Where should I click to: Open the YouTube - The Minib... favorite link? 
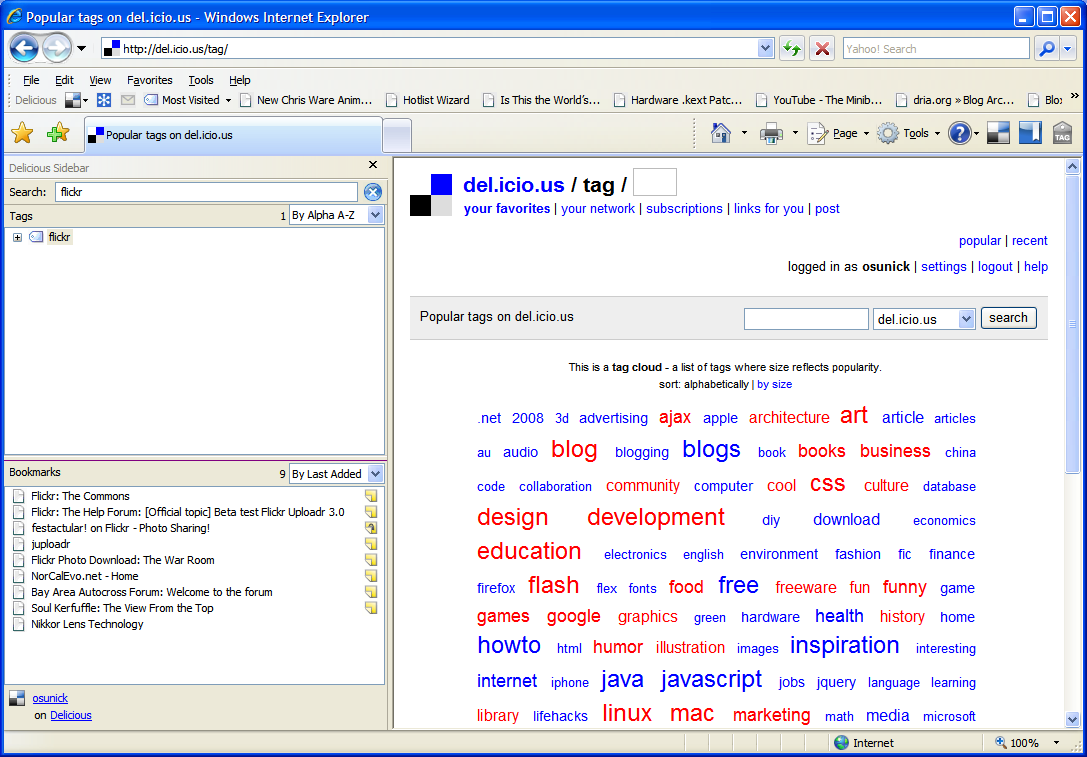pyautogui.click(x=819, y=101)
